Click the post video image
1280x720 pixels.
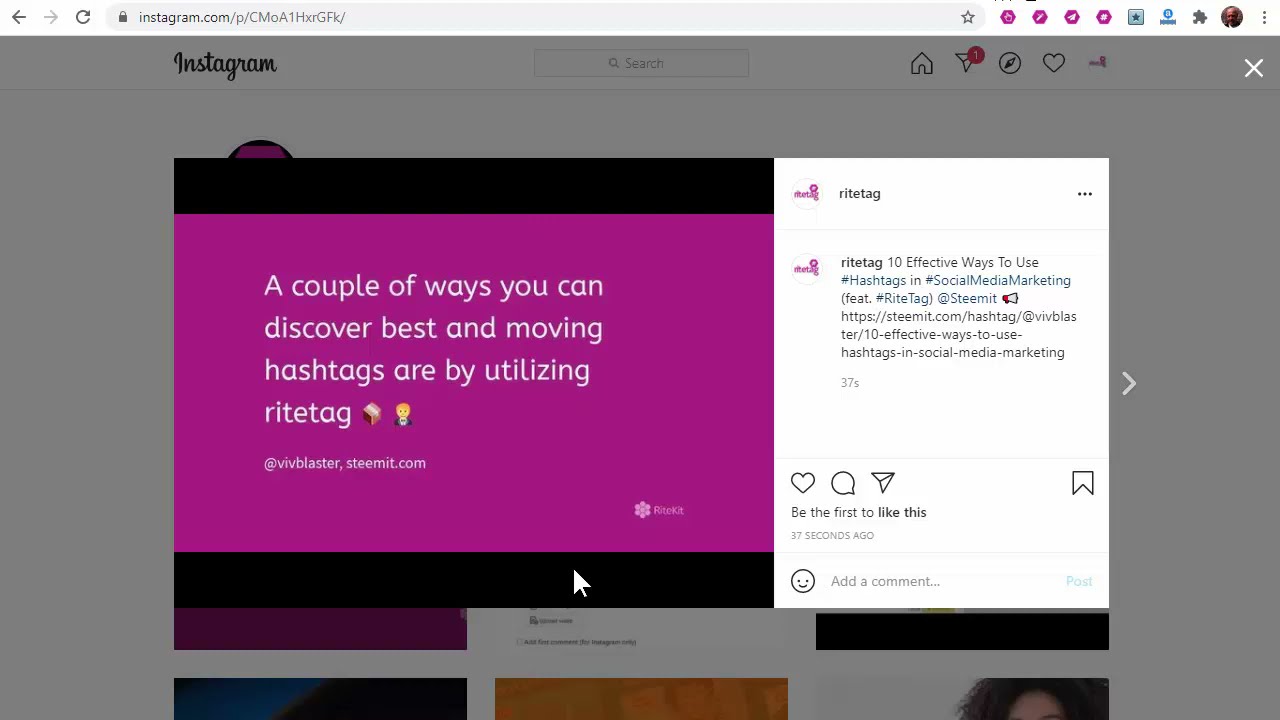(x=474, y=383)
